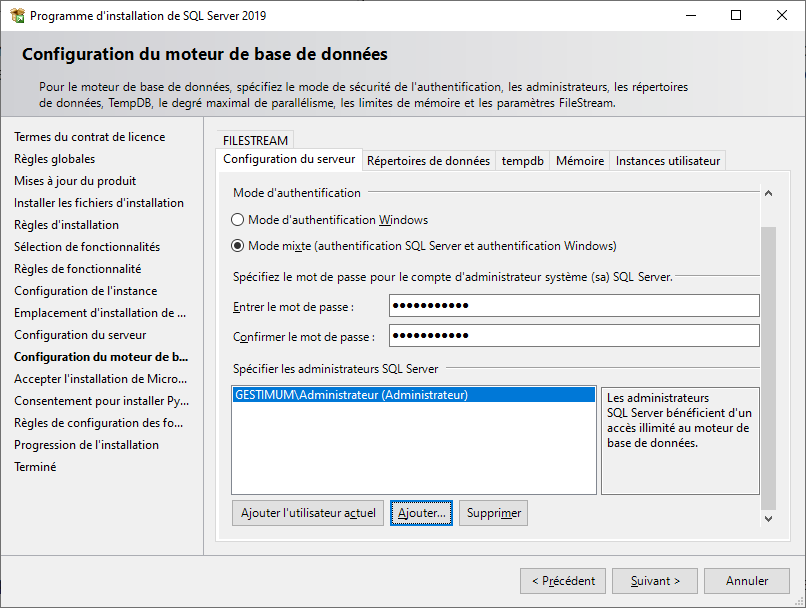Click the Règles d'installation step
Screen dimensions: 806x608
pos(66,225)
